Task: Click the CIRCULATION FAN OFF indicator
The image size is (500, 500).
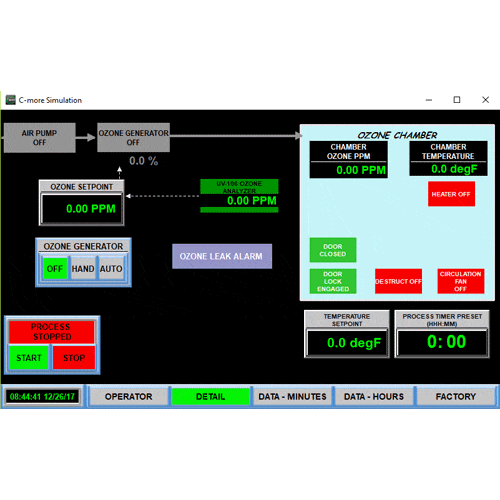Action: [461, 281]
